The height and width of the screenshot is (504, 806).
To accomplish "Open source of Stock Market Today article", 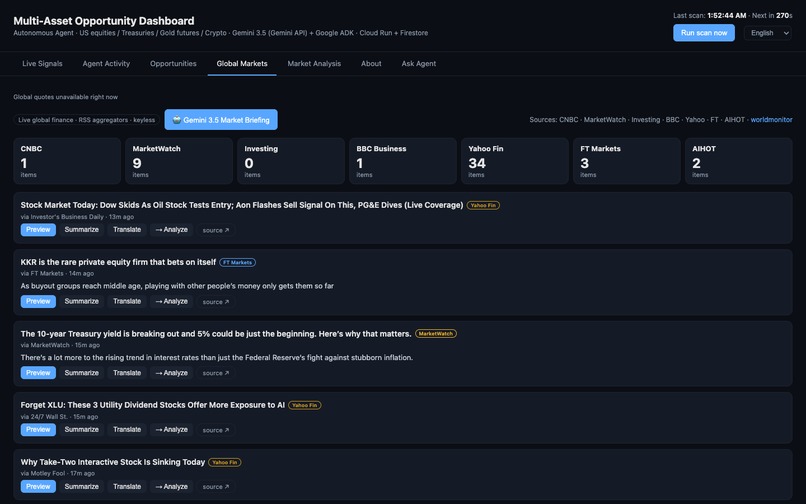I will pos(216,230).
